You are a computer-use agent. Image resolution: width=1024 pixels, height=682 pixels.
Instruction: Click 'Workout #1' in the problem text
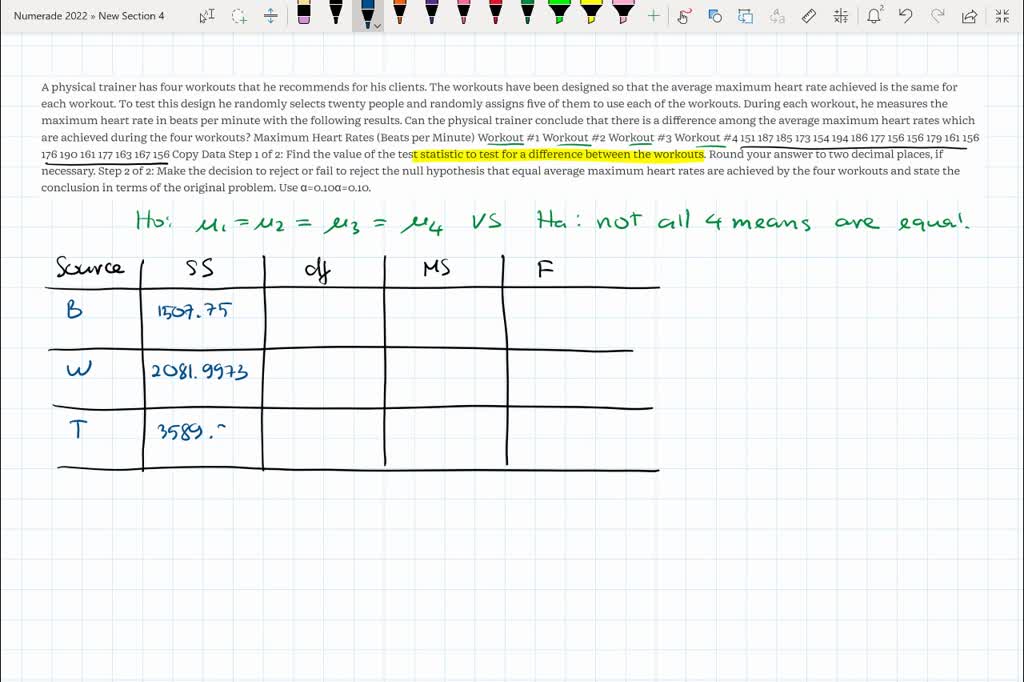(x=509, y=138)
